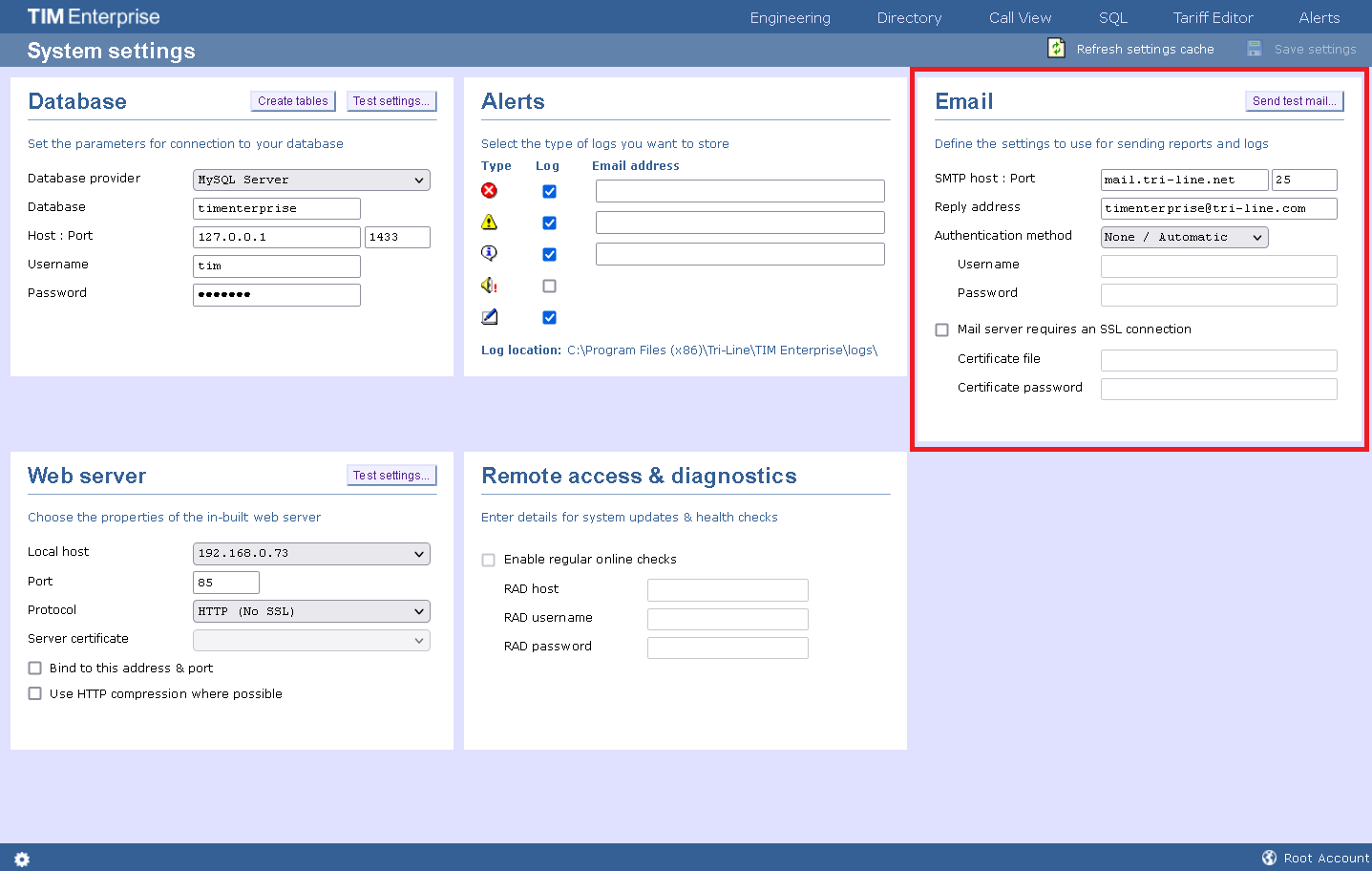Screen dimensions: 1372x871
Task: Enable regular online checks
Action: pyautogui.click(x=488, y=560)
